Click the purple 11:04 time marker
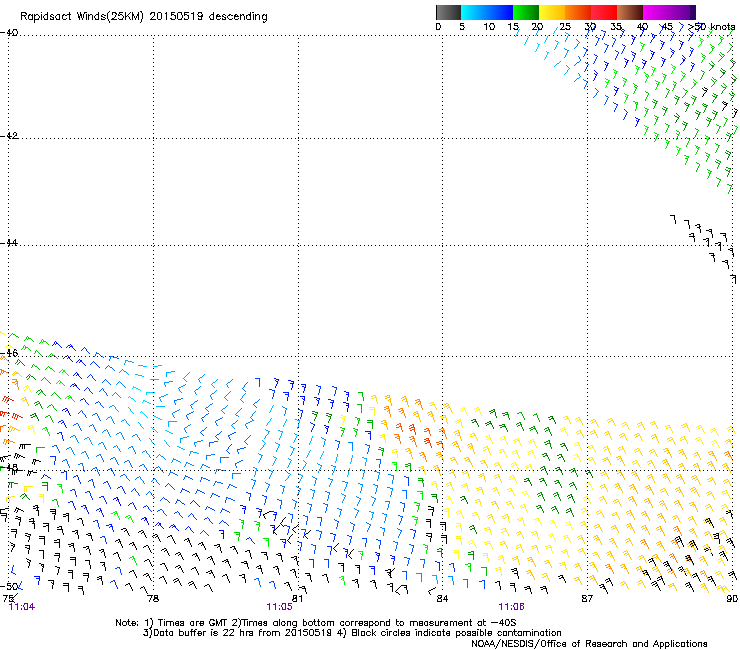740x650 pixels. coord(22,607)
